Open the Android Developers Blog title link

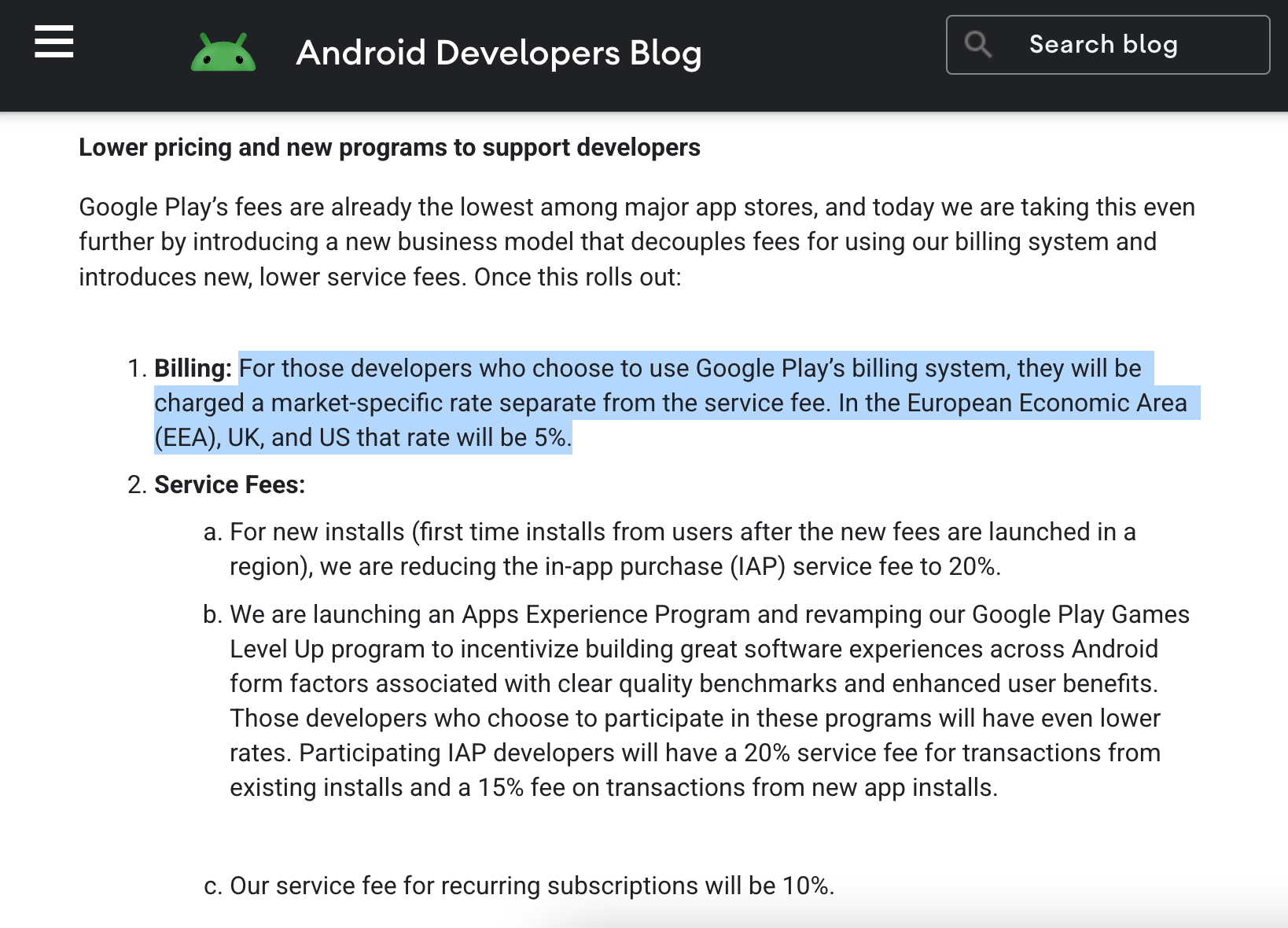tap(499, 53)
